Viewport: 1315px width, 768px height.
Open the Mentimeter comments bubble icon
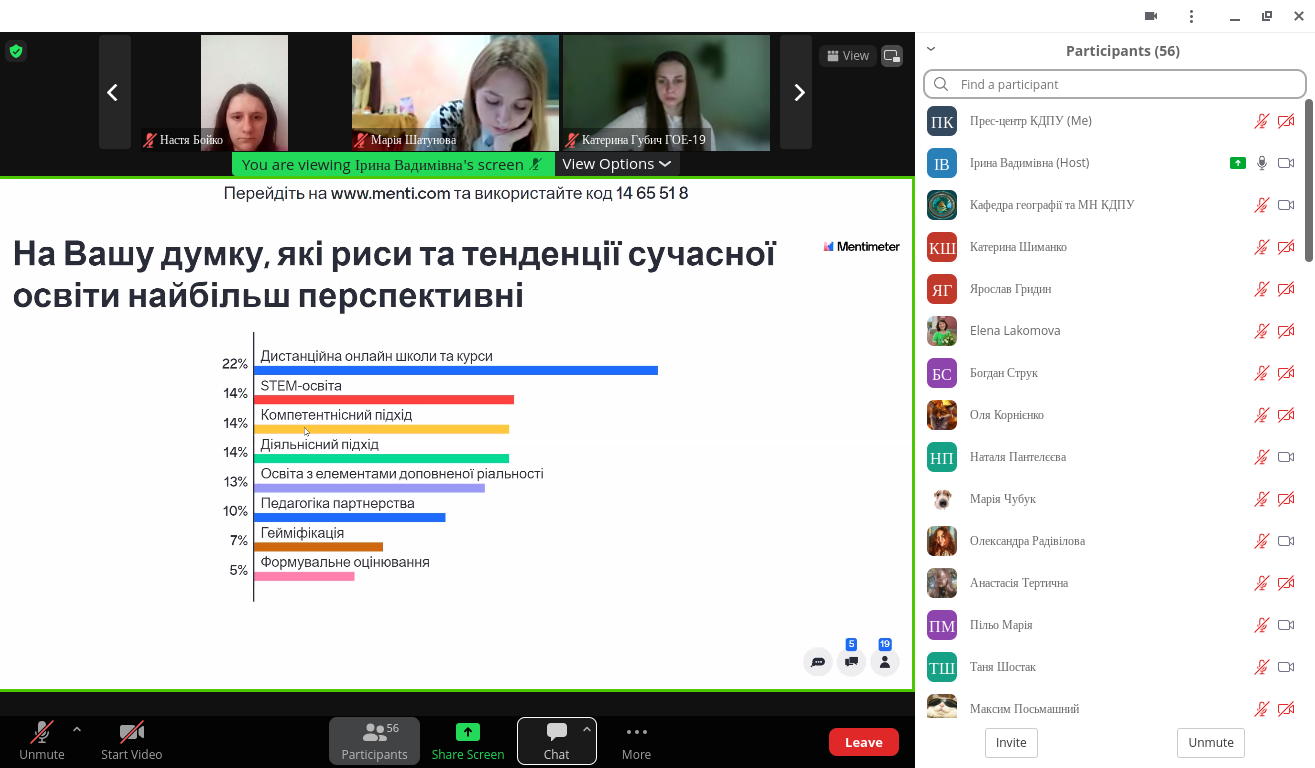pos(818,662)
